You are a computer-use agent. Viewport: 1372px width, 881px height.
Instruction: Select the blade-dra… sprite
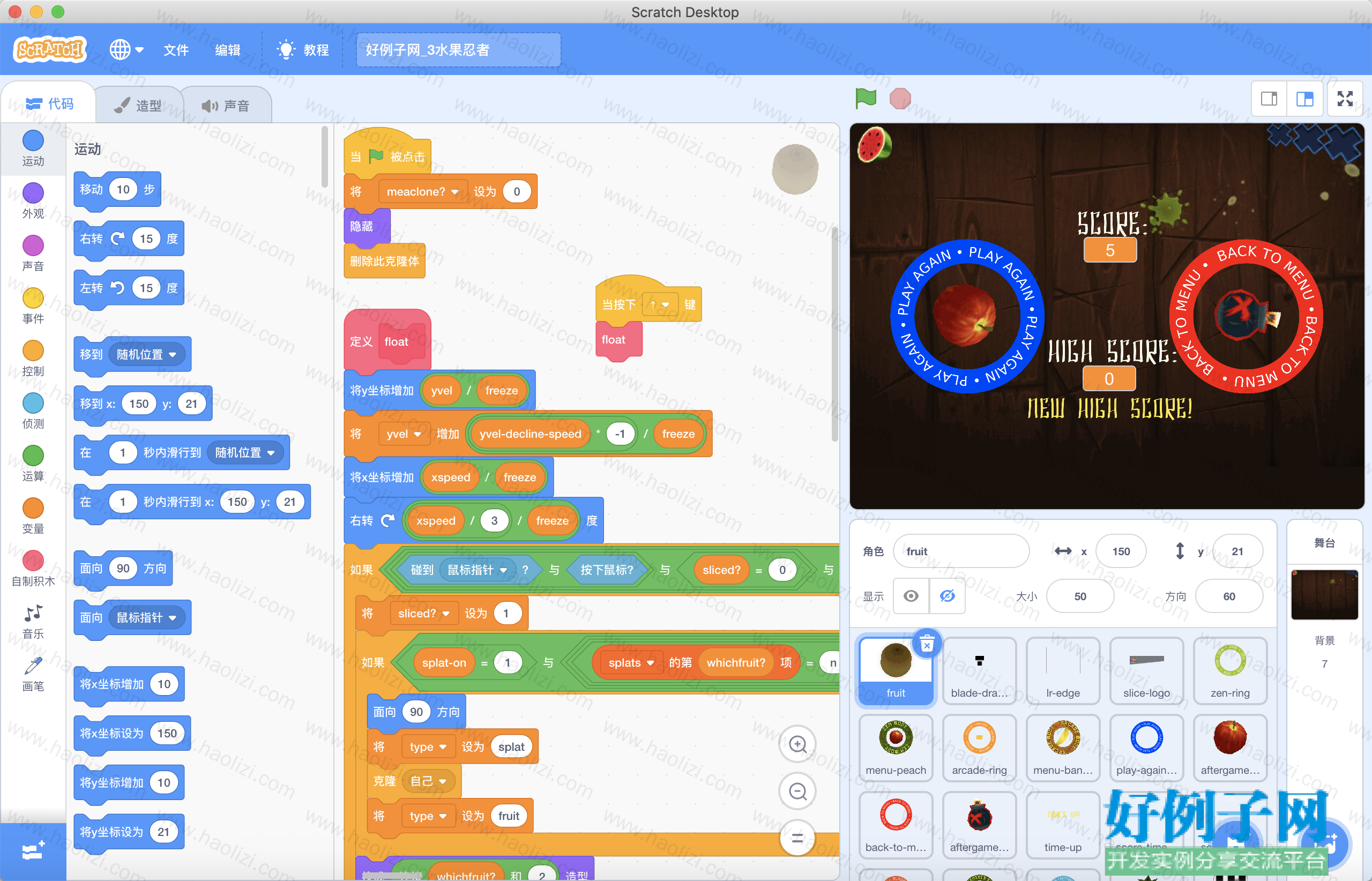[980, 671]
